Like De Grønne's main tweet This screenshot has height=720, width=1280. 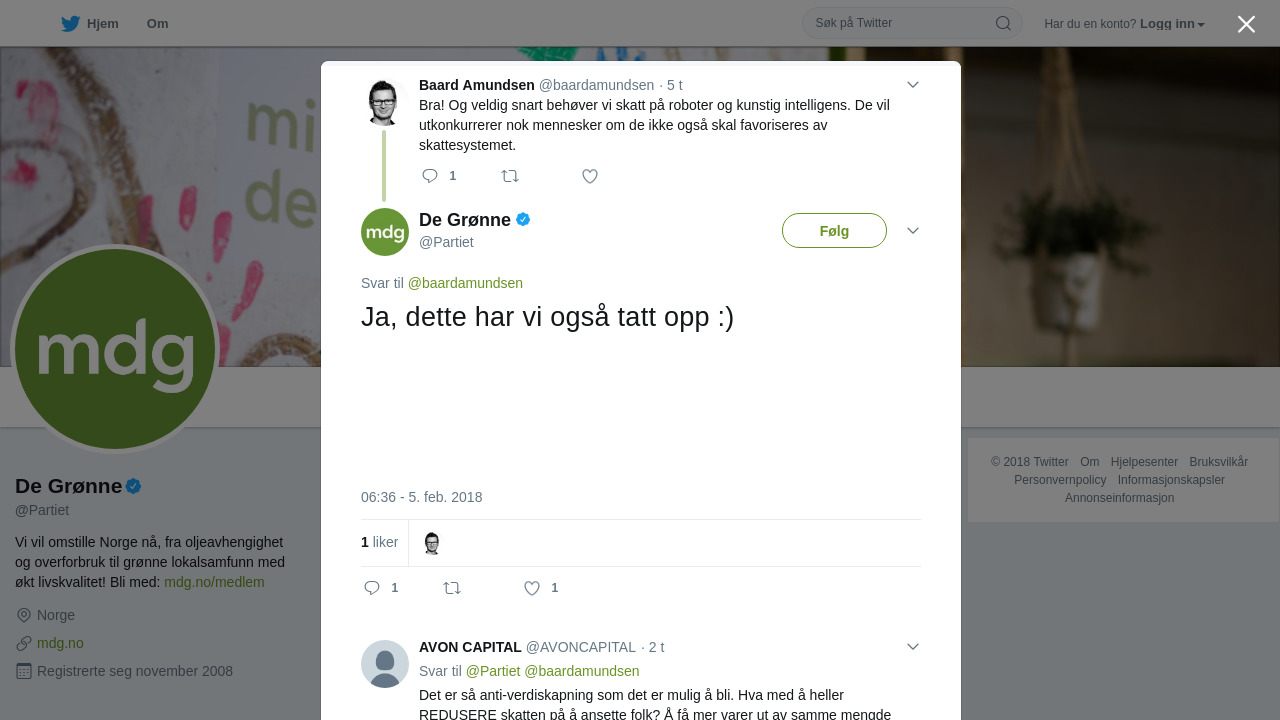click(x=532, y=588)
